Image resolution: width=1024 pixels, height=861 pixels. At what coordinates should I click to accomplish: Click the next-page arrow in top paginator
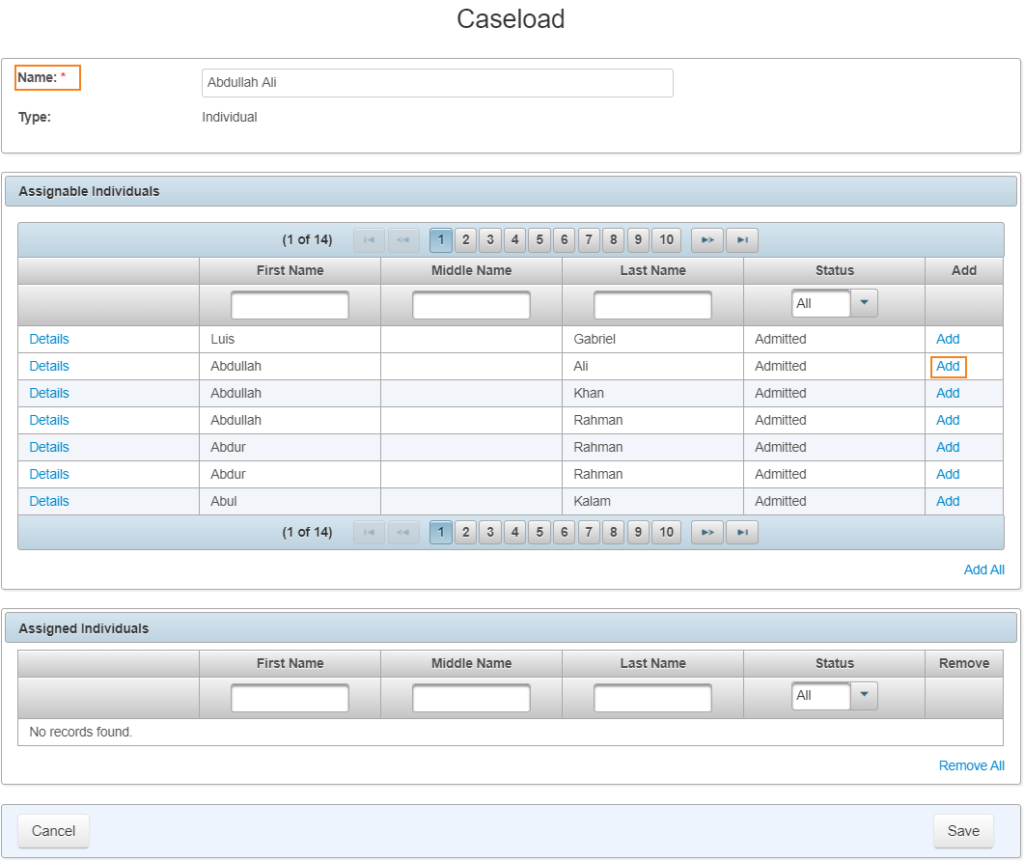tap(707, 239)
